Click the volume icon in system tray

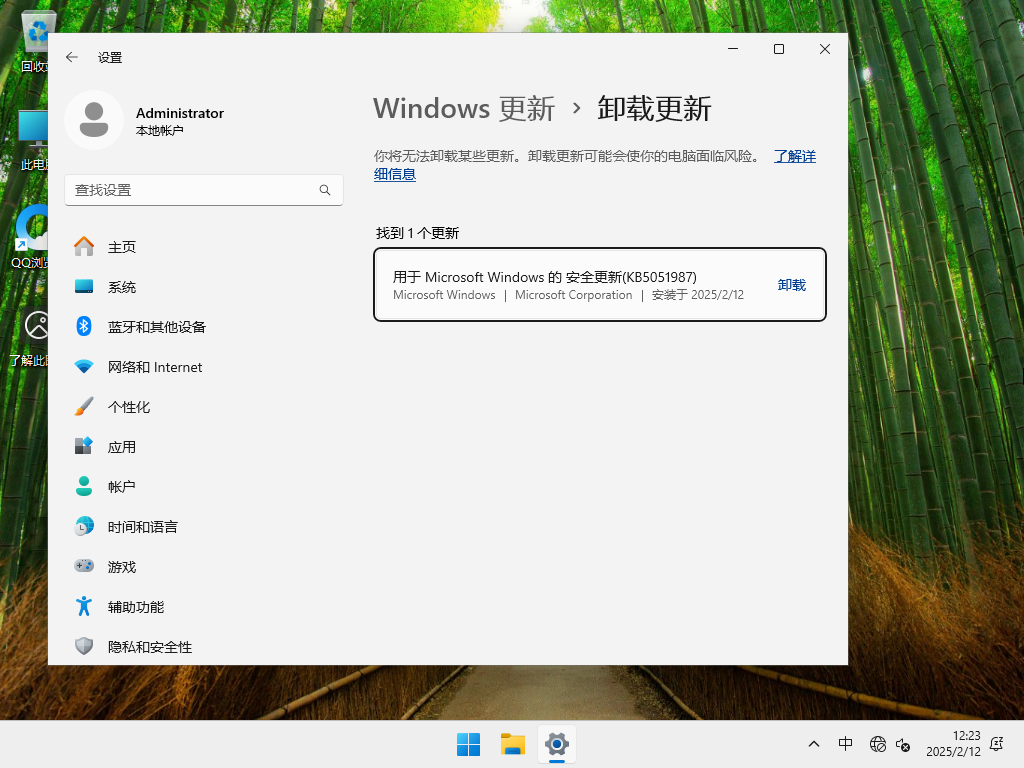click(x=904, y=747)
